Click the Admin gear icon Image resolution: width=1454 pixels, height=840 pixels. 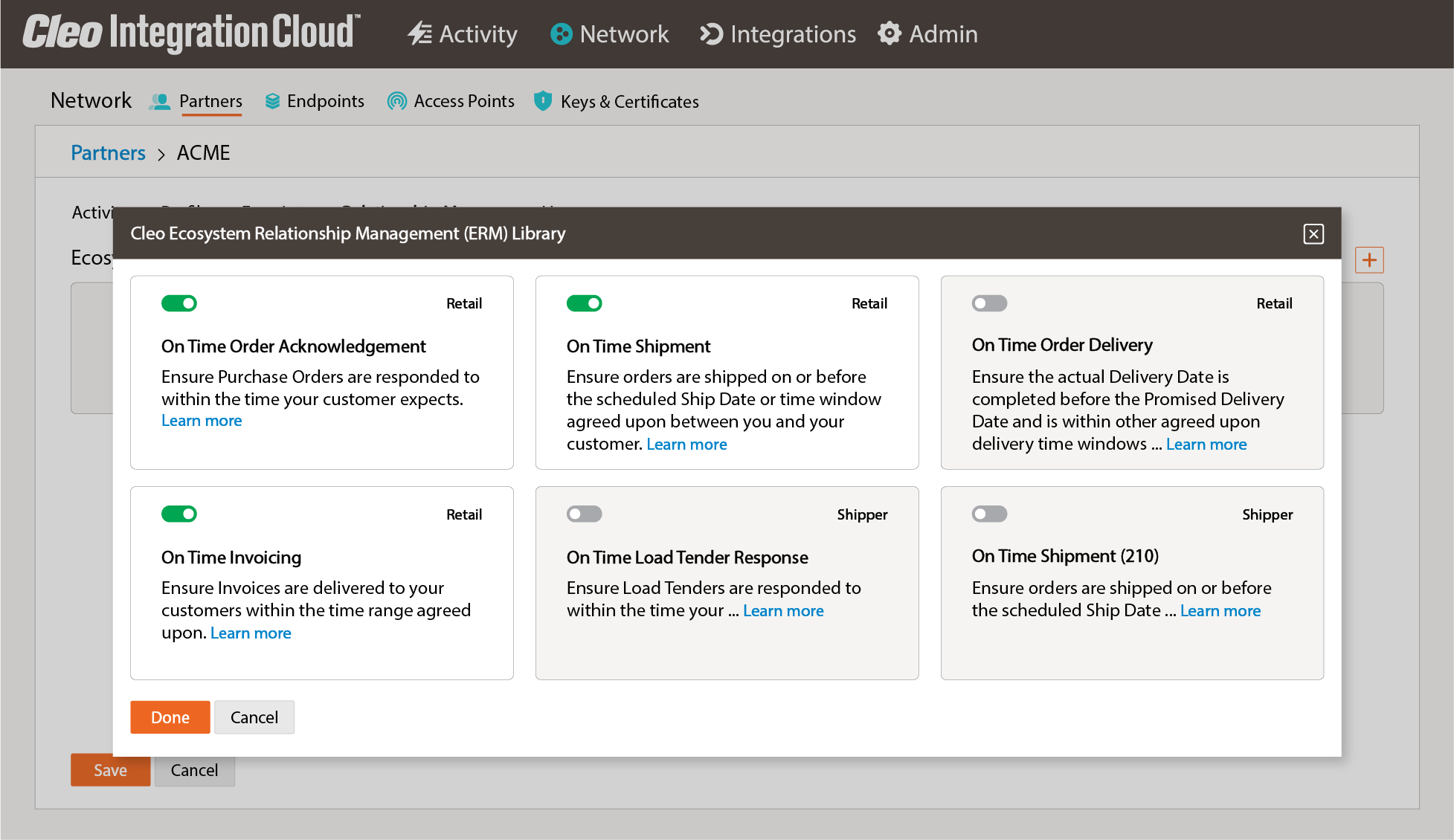pyautogui.click(x=890, y=33)
